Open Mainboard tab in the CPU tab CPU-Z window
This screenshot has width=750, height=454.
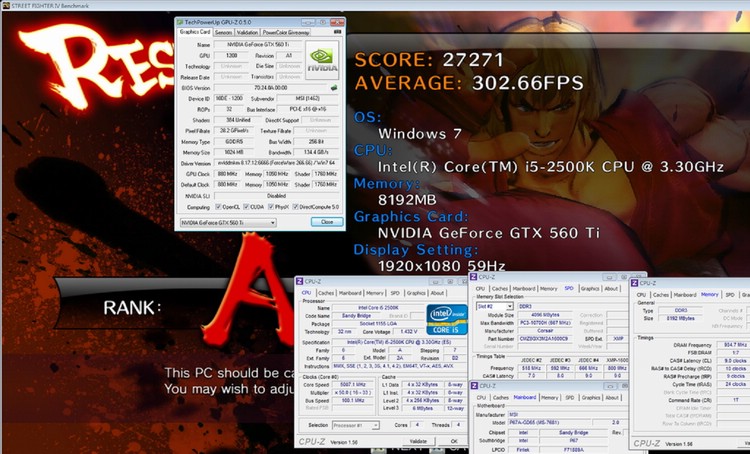(350, 293)
